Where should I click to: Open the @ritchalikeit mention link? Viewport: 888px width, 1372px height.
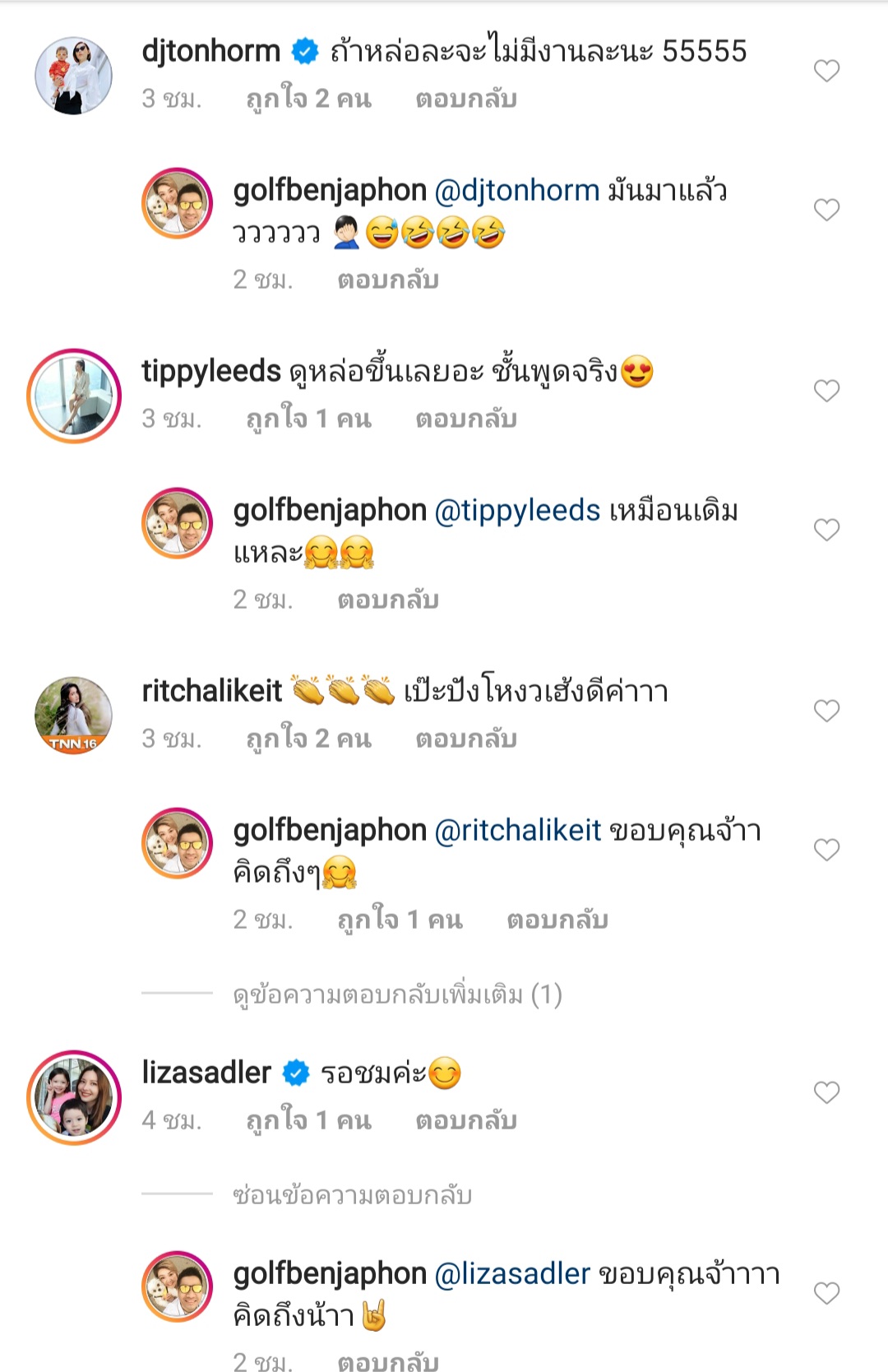coord(517,831)
